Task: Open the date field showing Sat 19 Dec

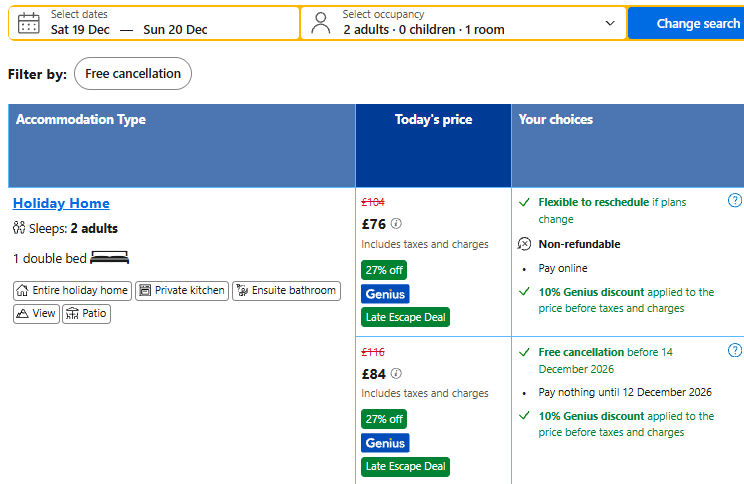Action: click(80, 29)
